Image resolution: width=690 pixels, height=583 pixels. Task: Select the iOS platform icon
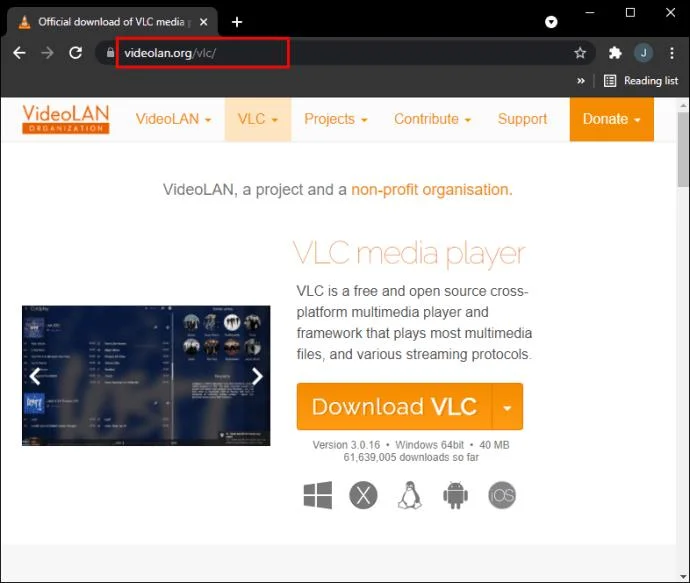click(502, 495)
